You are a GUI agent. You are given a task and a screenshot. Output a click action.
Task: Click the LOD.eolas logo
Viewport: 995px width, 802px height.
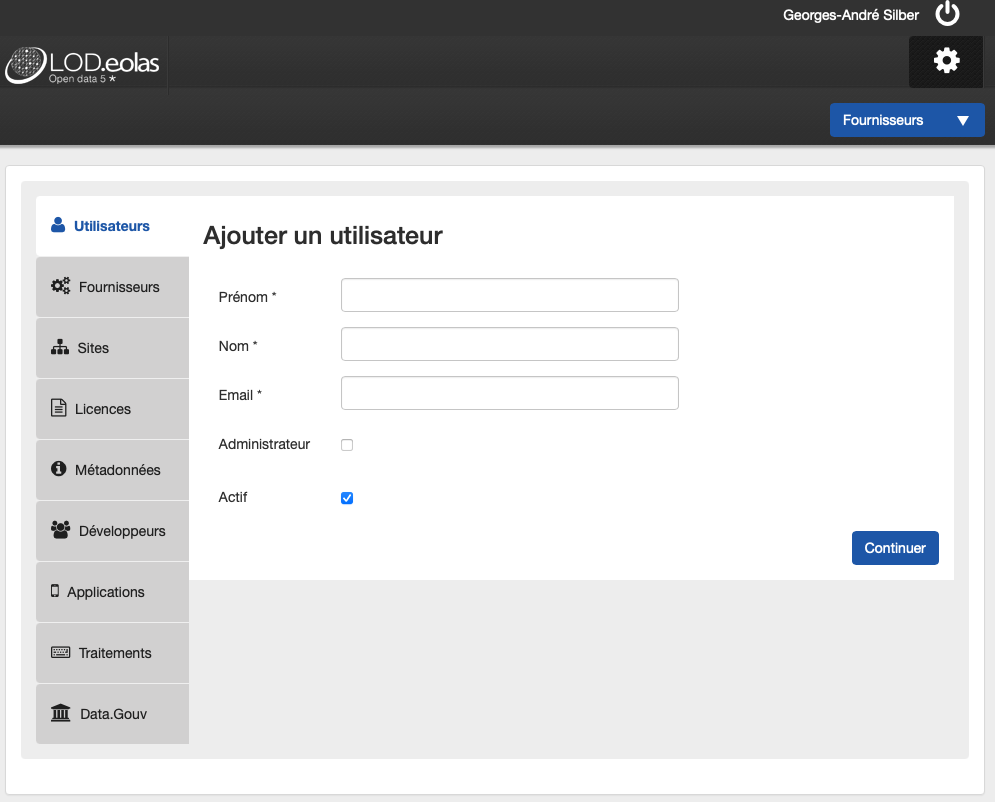click(83, 65)
